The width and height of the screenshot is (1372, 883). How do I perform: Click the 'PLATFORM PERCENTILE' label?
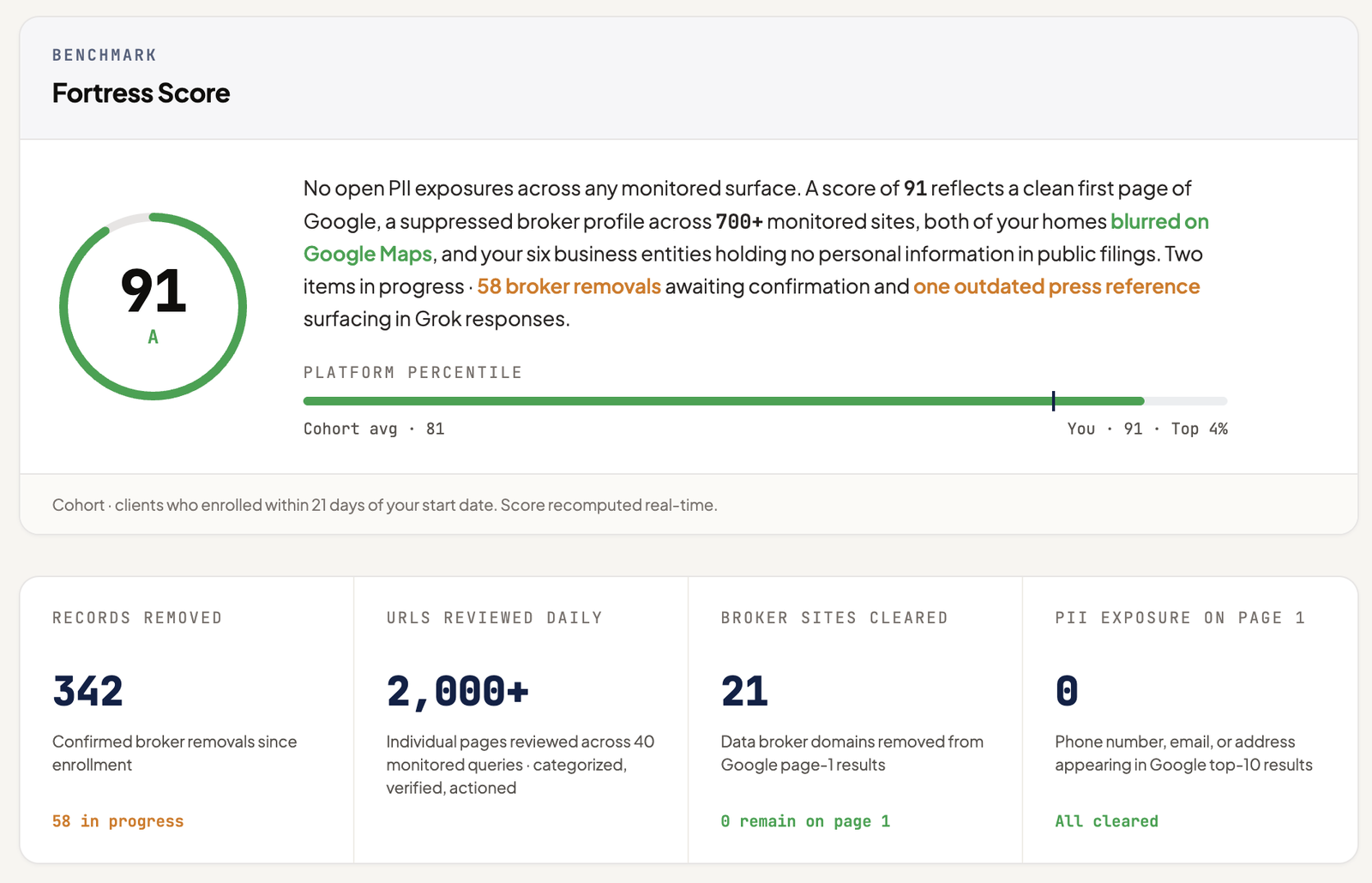(x=412, y=373)
